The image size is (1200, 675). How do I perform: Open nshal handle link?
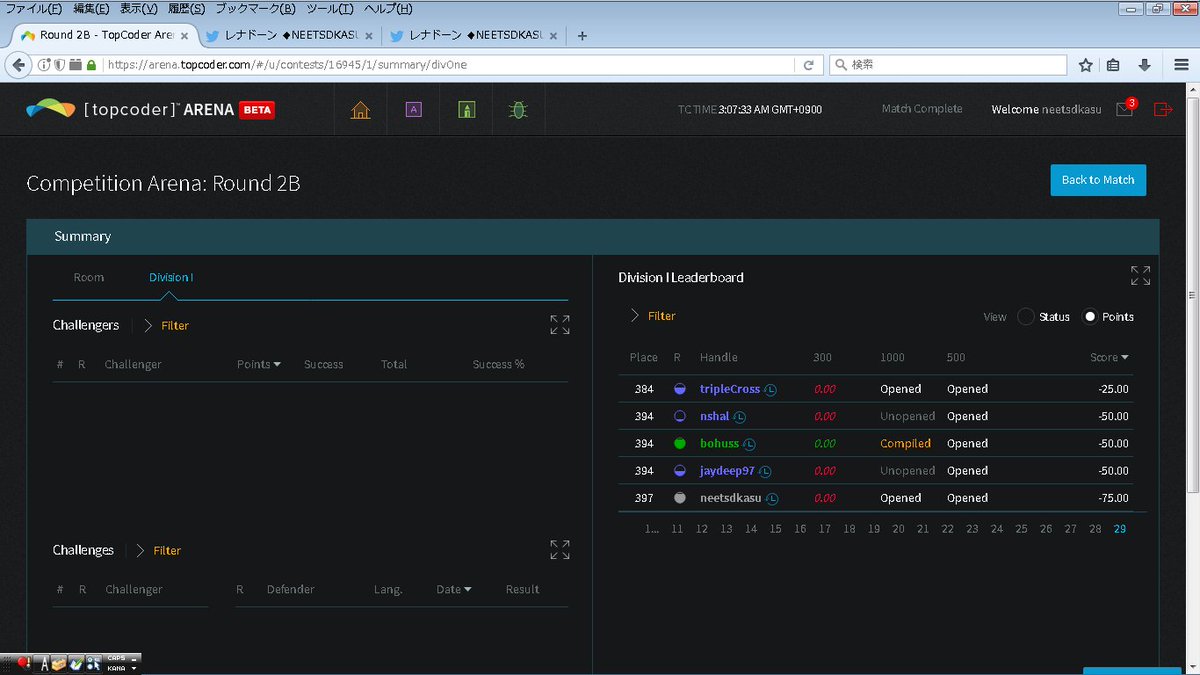[x=714, y=416]
